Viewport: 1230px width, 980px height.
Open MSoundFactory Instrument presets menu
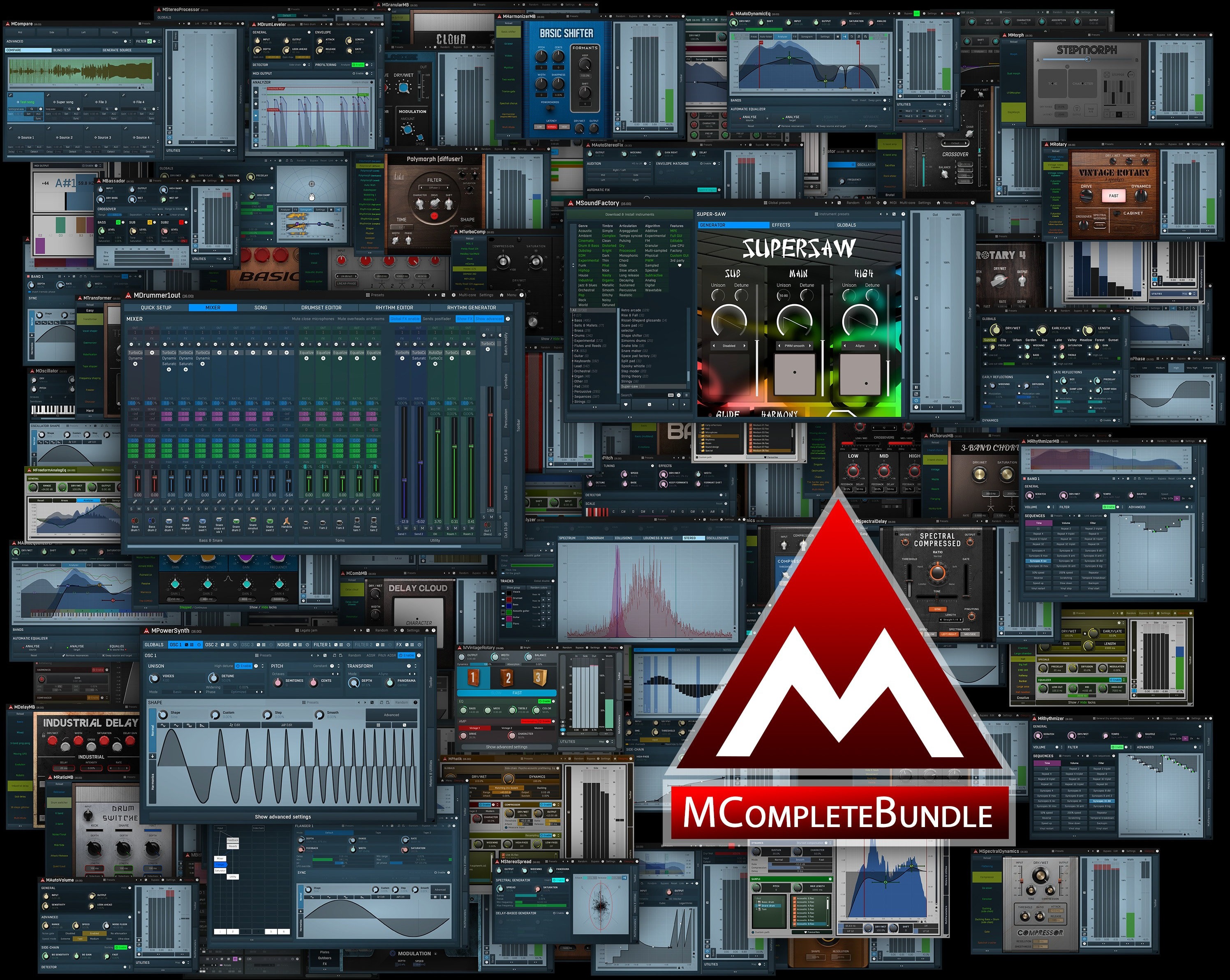pos(832,215)
